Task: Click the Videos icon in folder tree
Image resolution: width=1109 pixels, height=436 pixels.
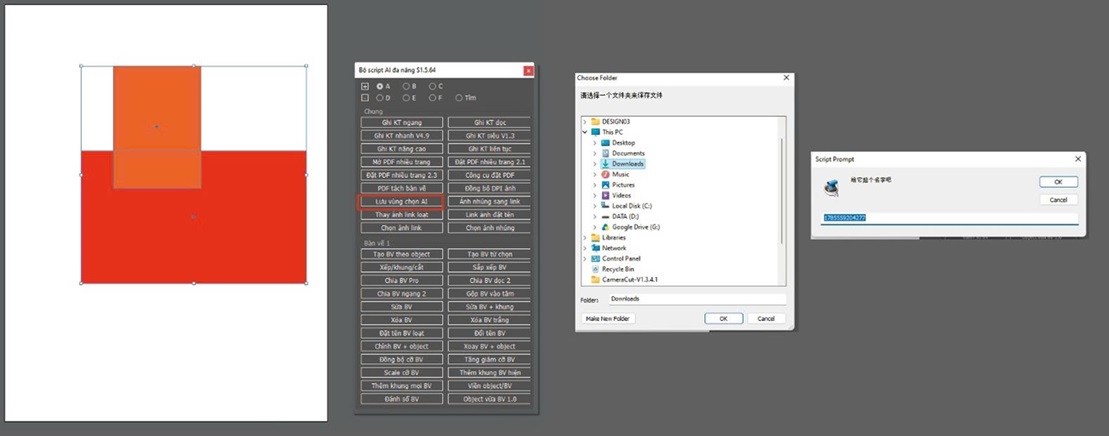Action: coord(605,195)
